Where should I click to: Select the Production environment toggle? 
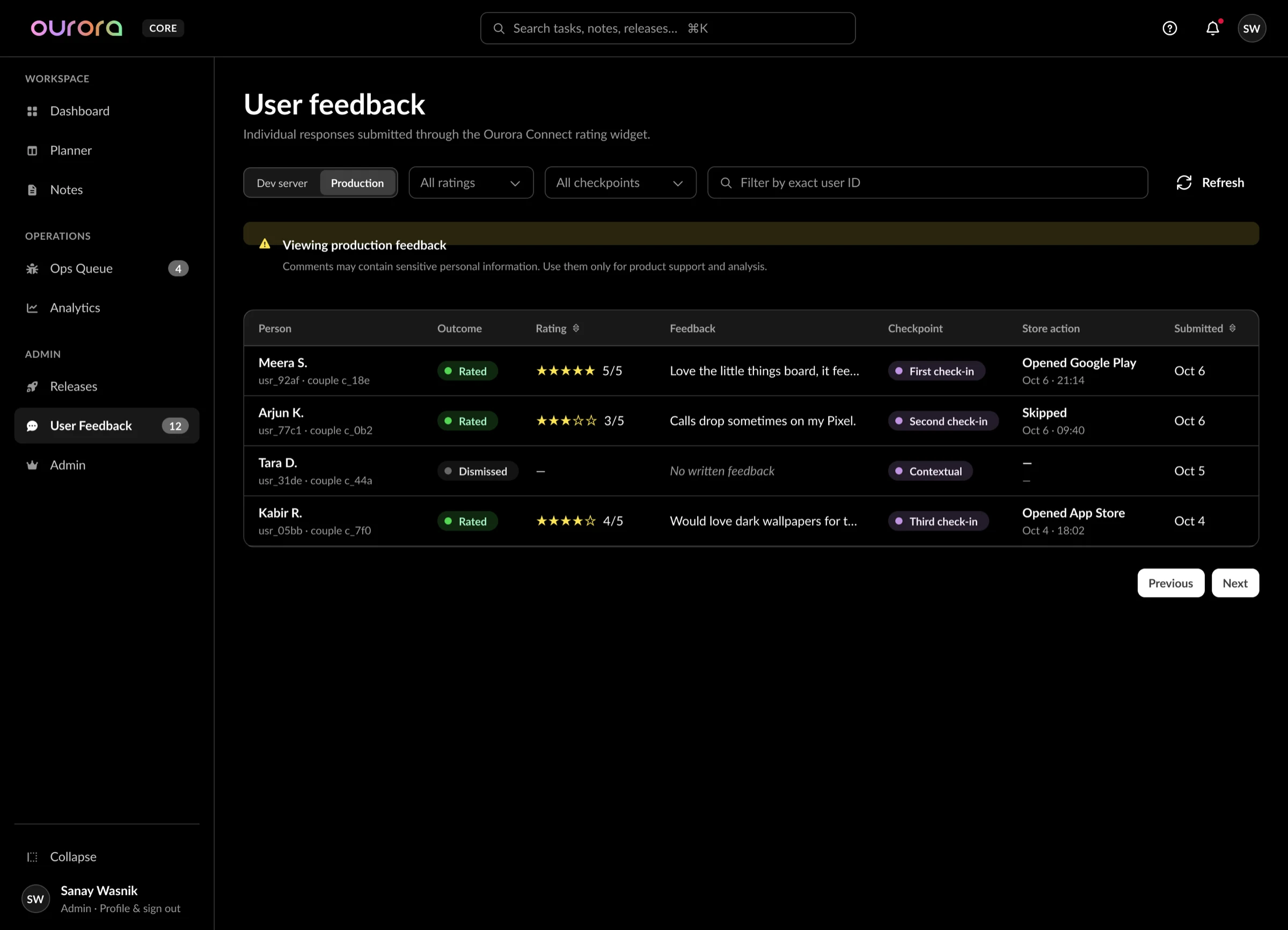(357, 183)
